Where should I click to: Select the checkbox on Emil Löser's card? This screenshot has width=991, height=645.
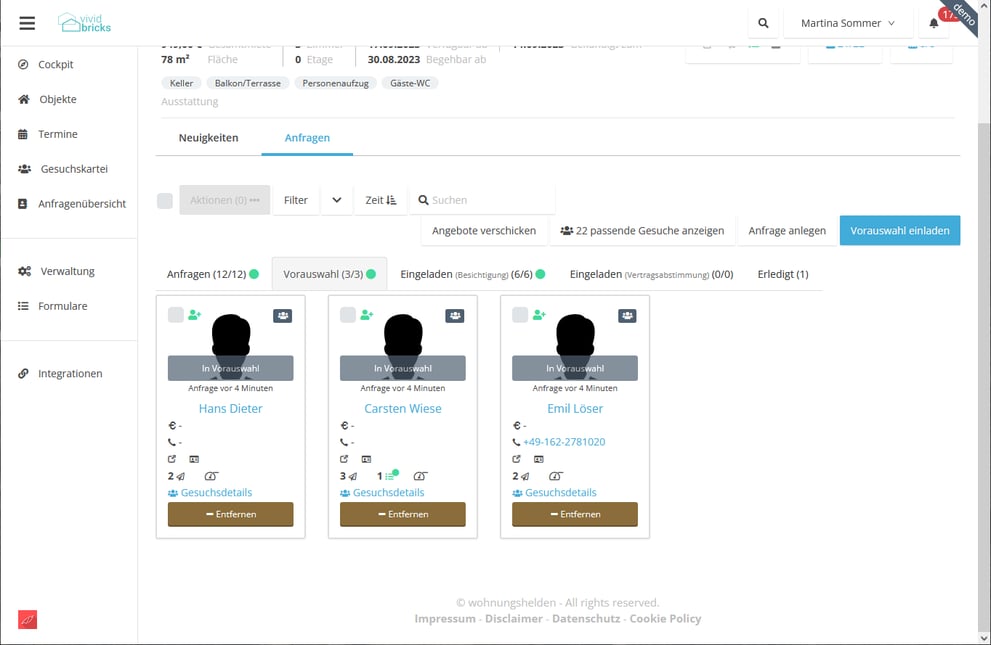click(520, 315)
